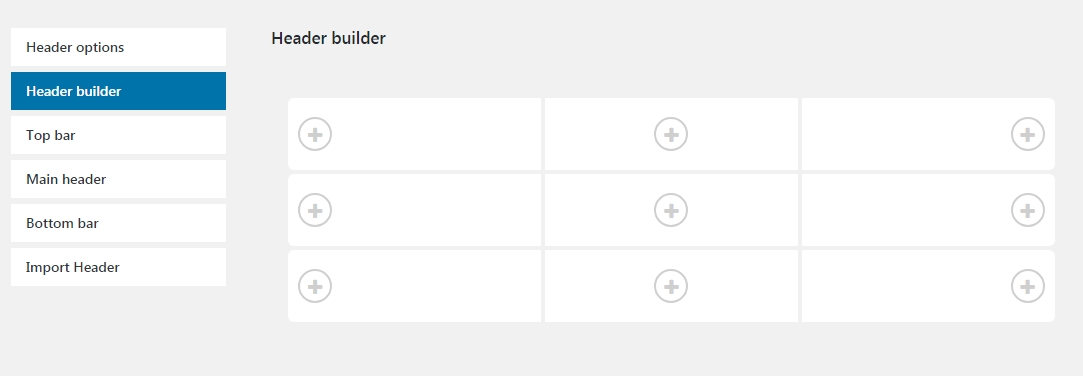Select the Header builder tab
The width and height of the screenshot is (1083, 376).
[118, 91]
